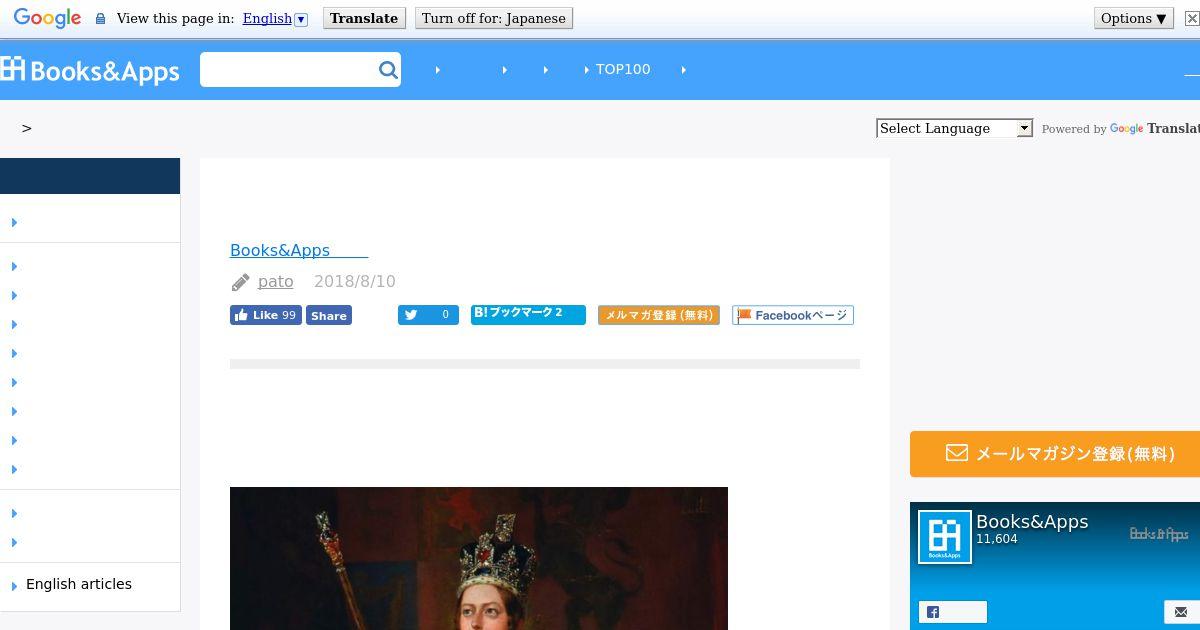This screenshot has width=1200, height=630.
Task: Click the Twitter tweet button
Action: coord(428,315)
